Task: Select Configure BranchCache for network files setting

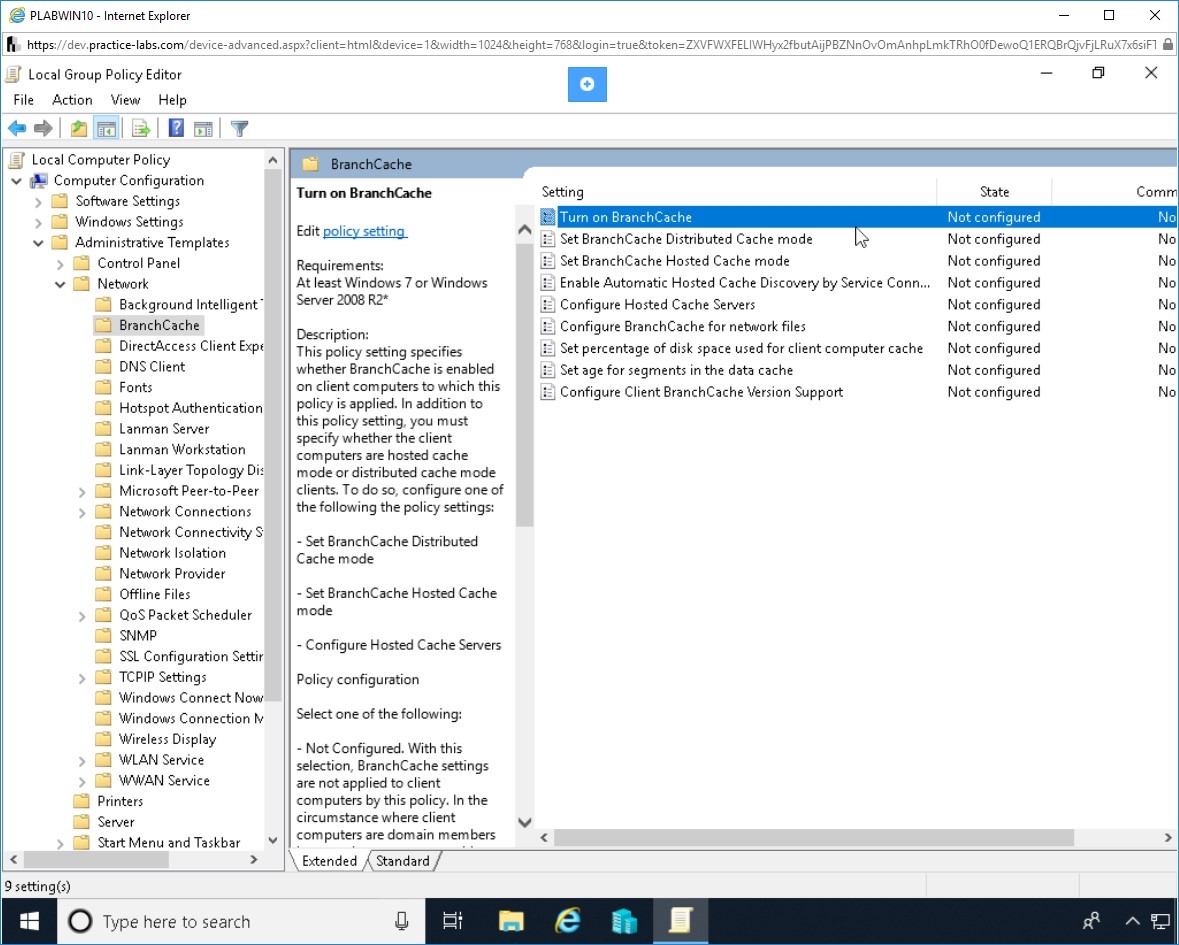Action: [683, 326]
